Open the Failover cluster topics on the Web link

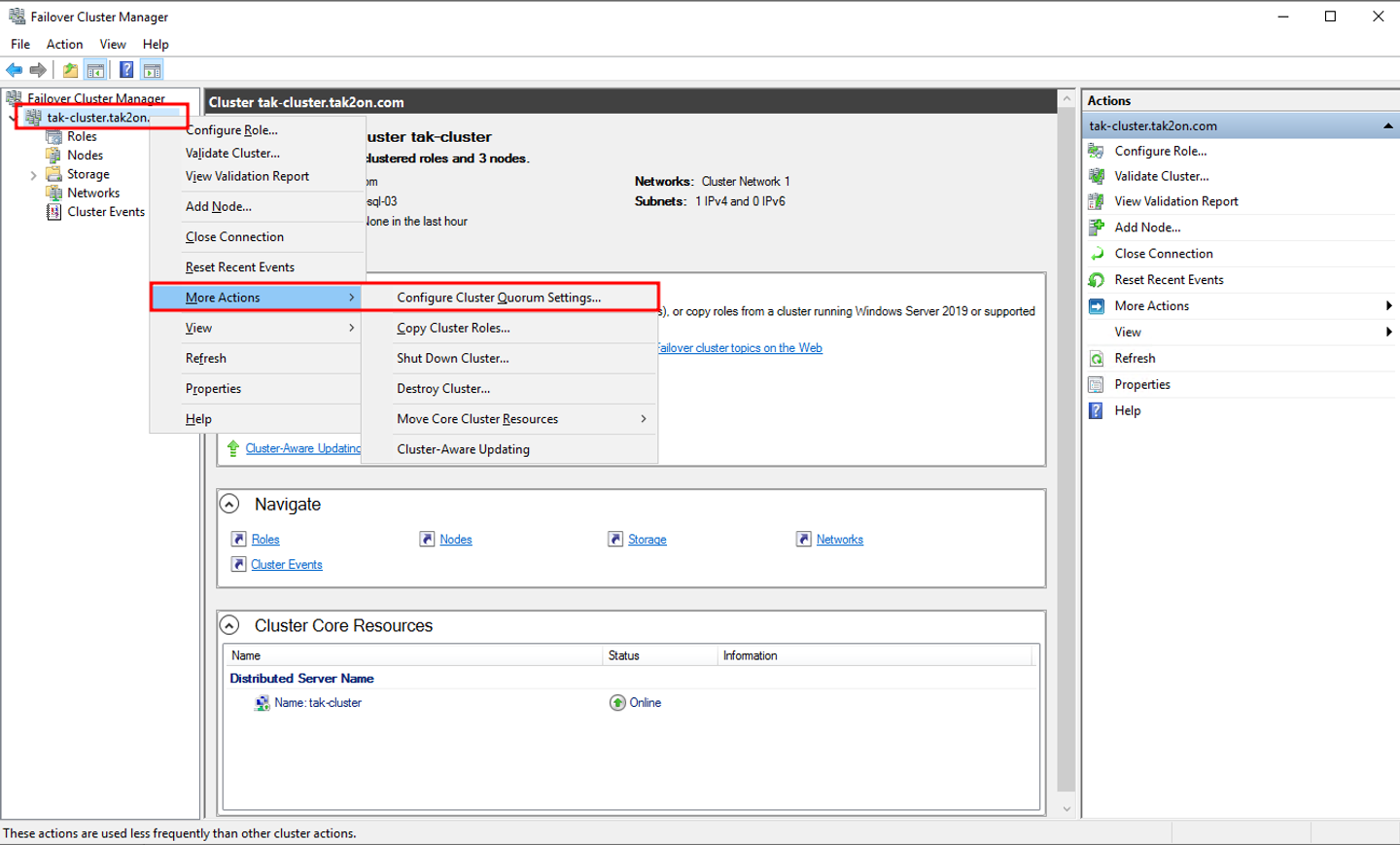(x=740, y=348)
